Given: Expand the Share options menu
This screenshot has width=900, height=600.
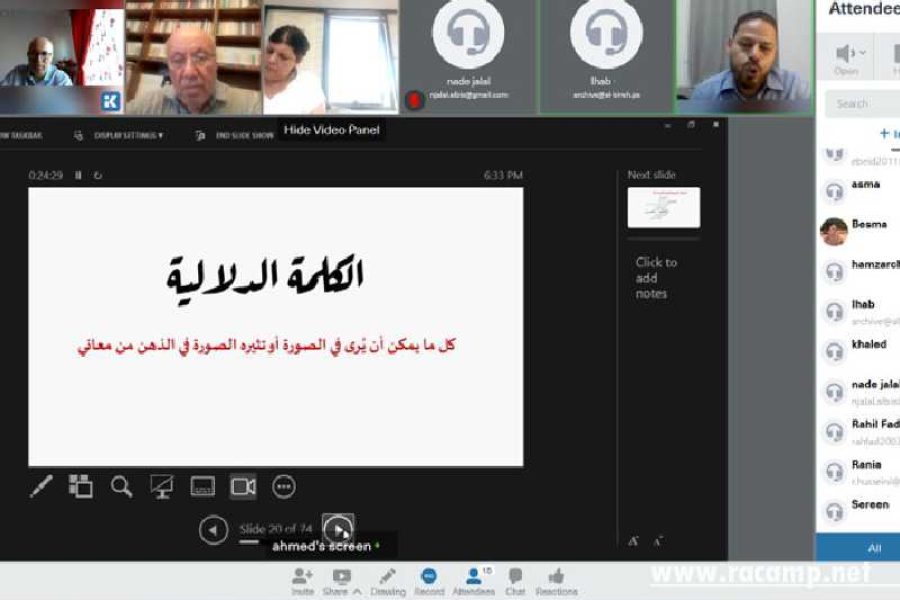Looking at the screenshot, I should 342,581.
